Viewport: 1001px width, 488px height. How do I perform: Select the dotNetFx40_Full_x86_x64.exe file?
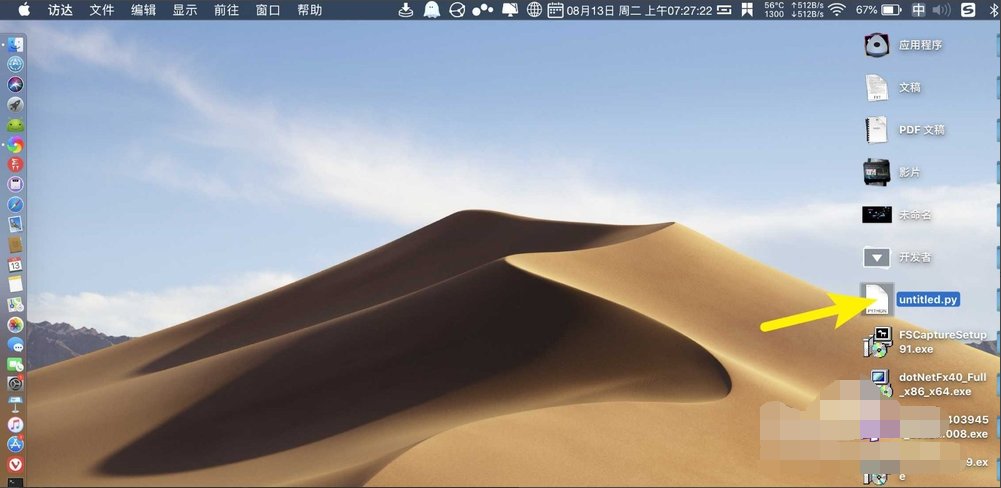877,384
